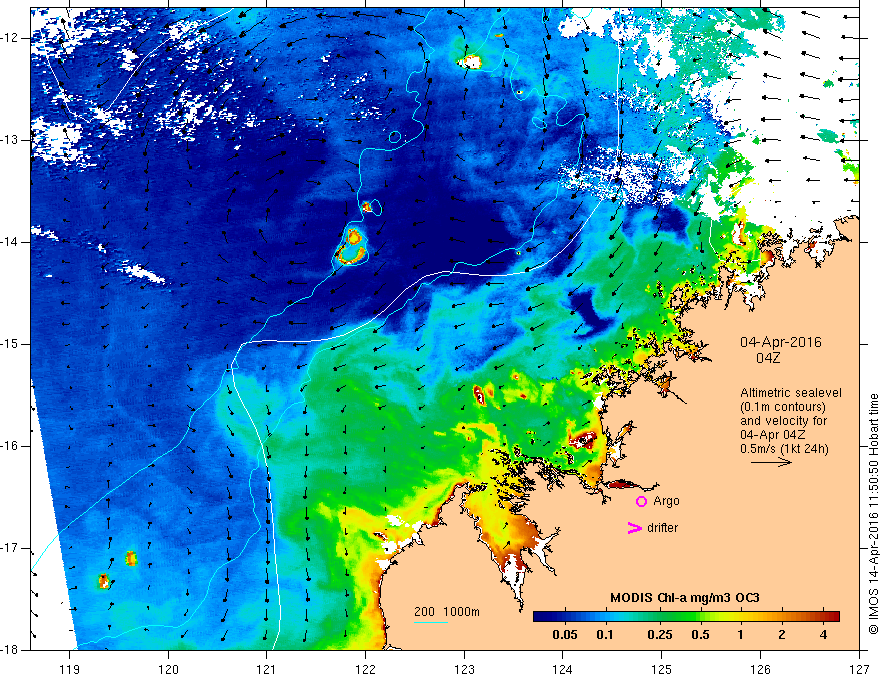
Task: Click the latitude label -12
Action: [x=10, y=38]
